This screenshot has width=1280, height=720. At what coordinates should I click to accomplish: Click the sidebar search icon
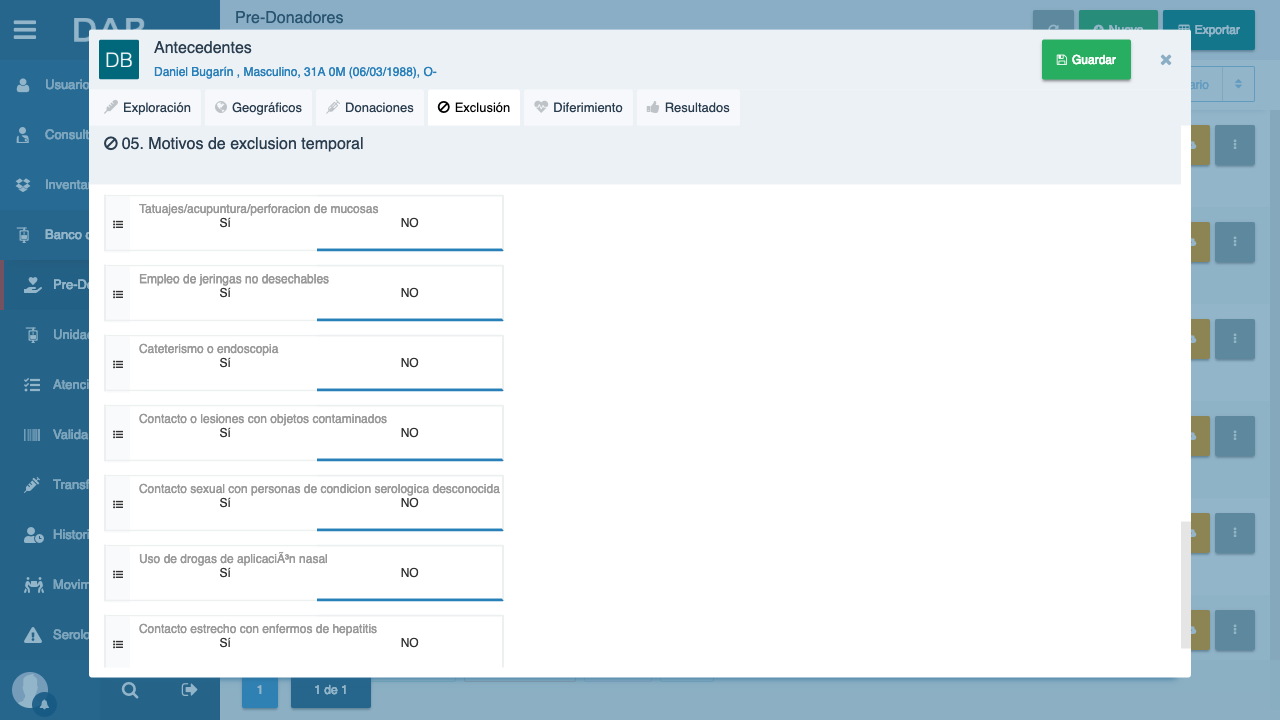click(x=130, y=690)
